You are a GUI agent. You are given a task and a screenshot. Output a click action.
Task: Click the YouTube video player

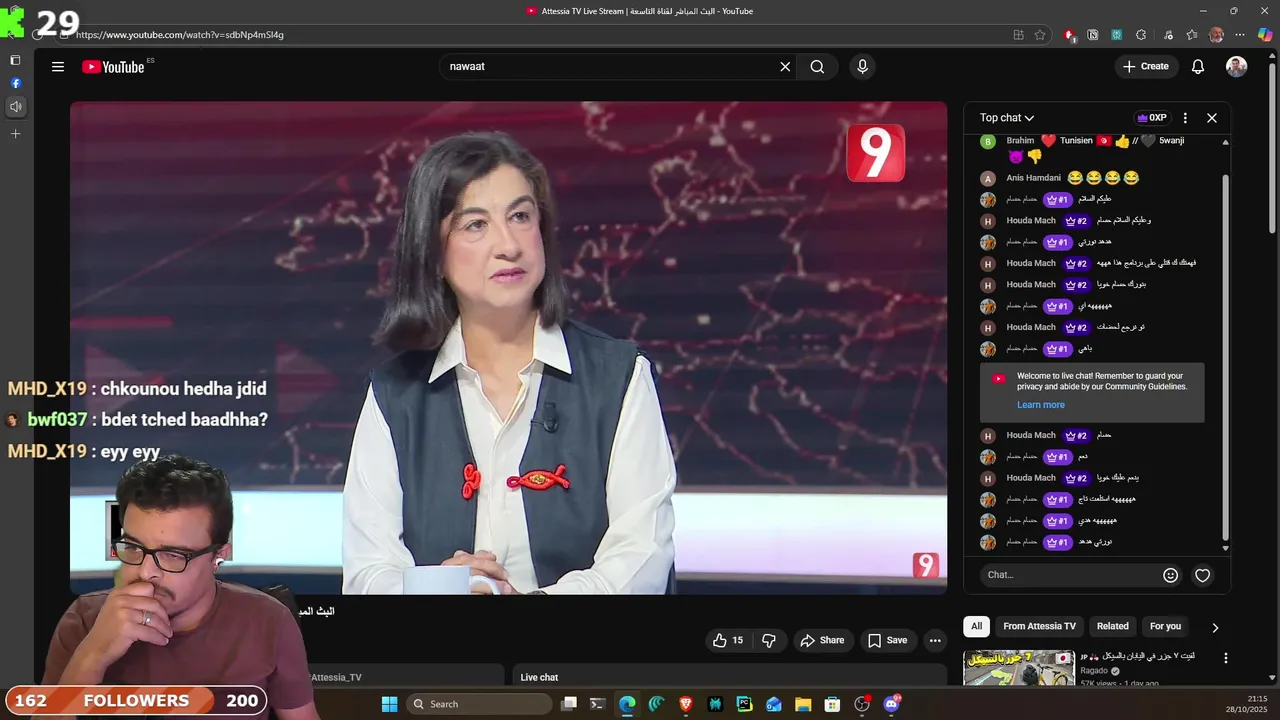click(508, 348)
